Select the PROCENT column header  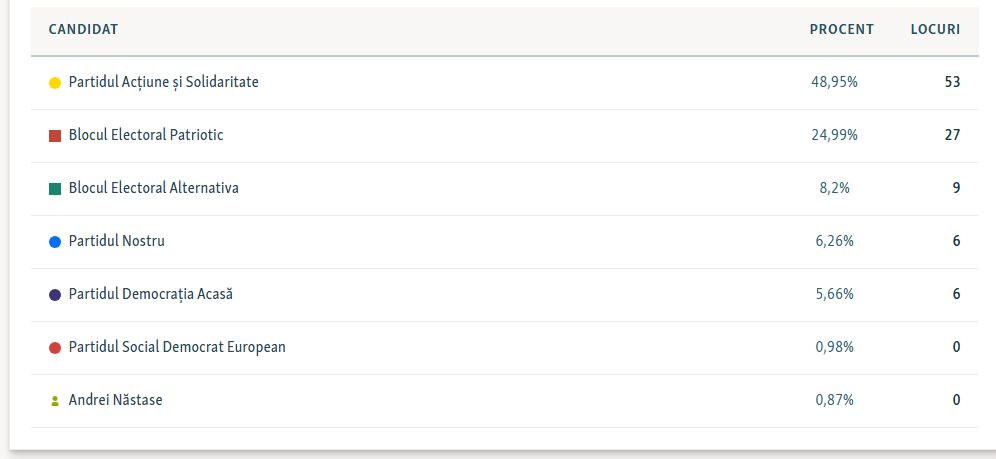coord(842,29)
